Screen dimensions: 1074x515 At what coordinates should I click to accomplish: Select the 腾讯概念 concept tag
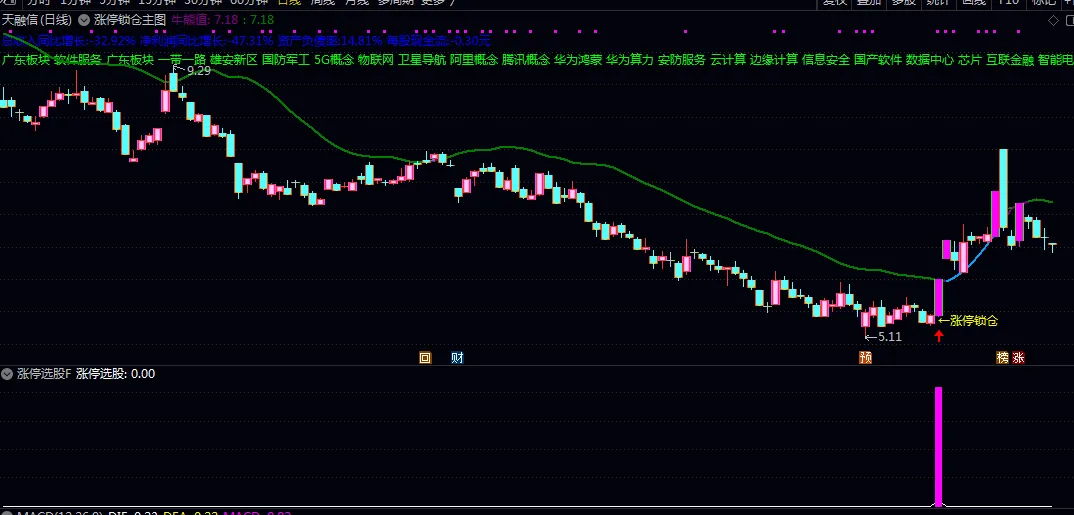pyautogui.click(x=526, y=60)
